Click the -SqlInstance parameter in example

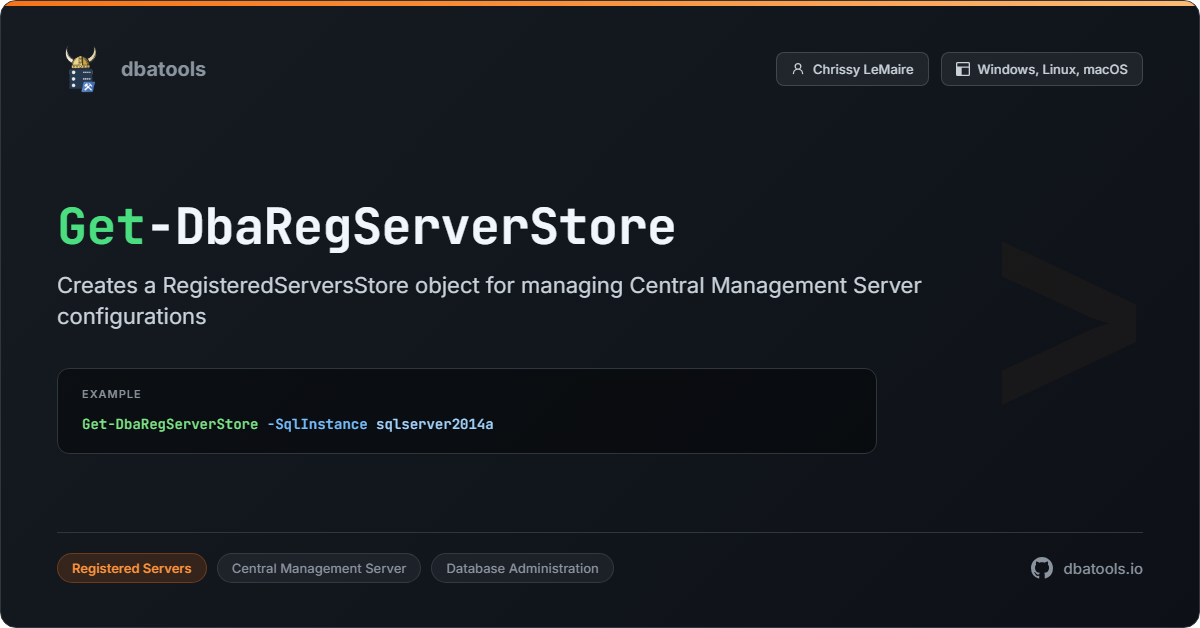click(317, 424)
